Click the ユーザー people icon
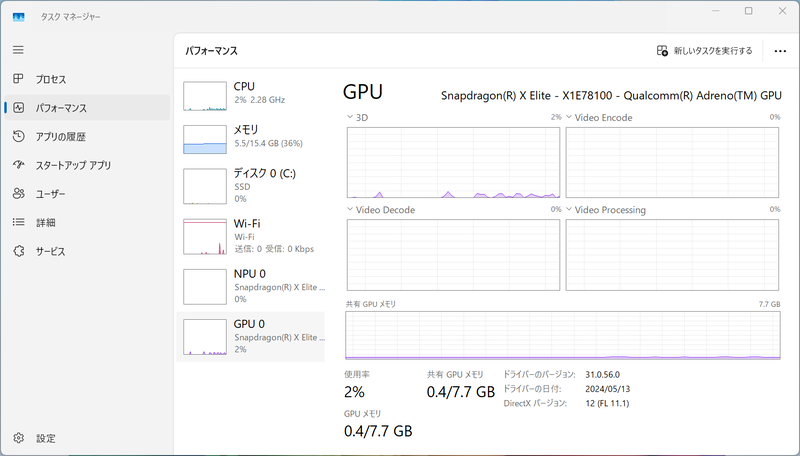The height and width of the screenshot is (456, 800). click(18, 193)
